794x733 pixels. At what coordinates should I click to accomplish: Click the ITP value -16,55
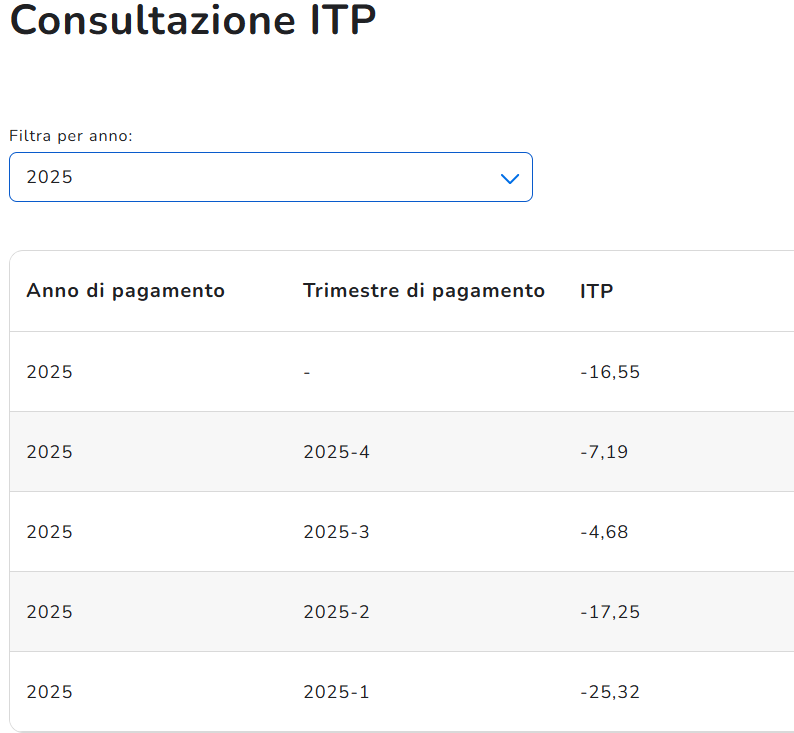click(610, 372)
